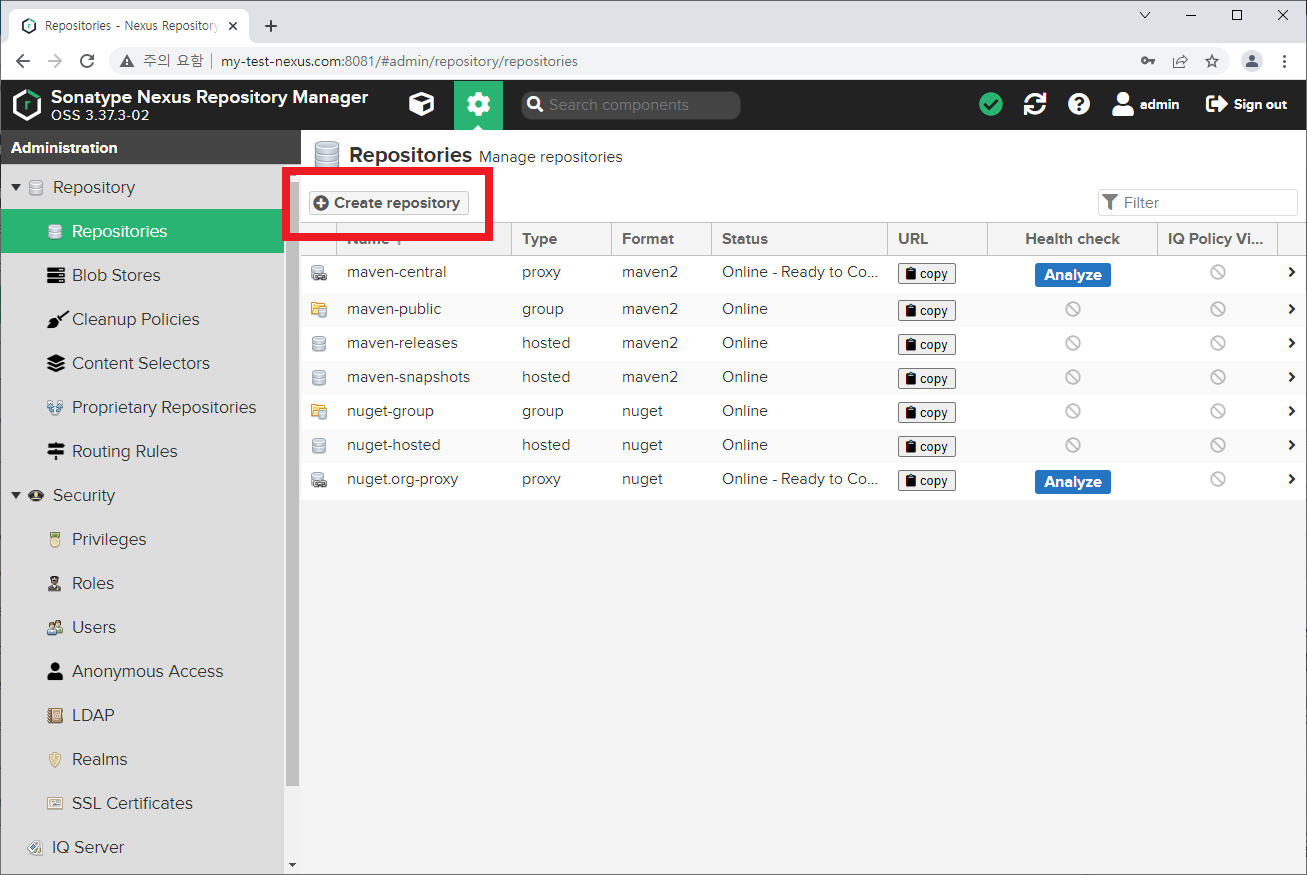Copy URL of maven-public repository
This screenshot has height=875, width=1307.
(x=926, y=311)
